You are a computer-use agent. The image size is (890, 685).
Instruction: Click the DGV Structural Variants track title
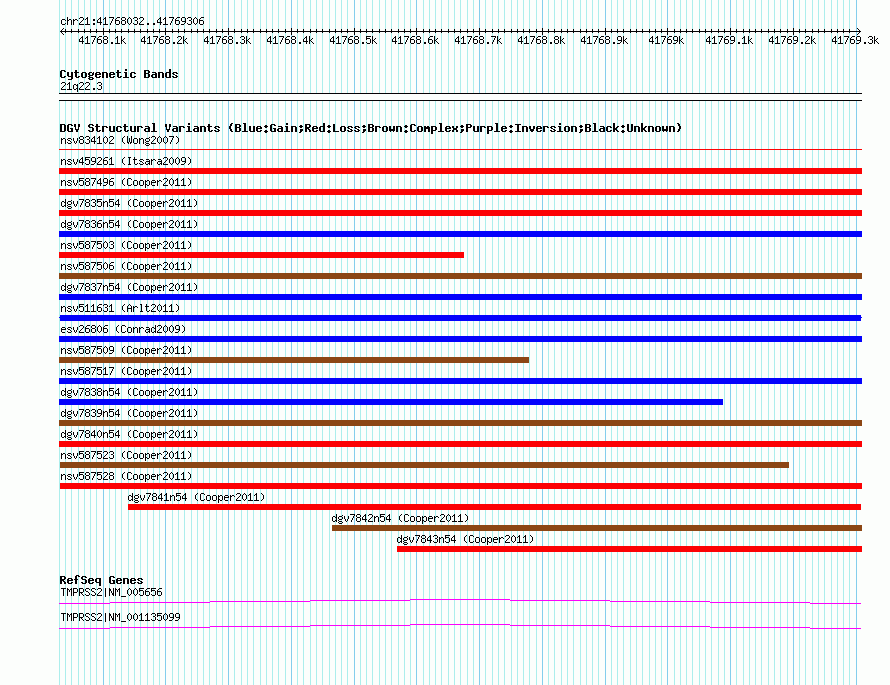[370, 128]
